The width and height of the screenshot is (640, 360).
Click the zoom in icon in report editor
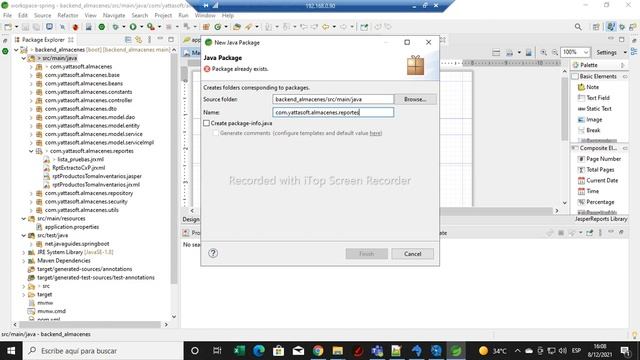(x=543, y=53)
